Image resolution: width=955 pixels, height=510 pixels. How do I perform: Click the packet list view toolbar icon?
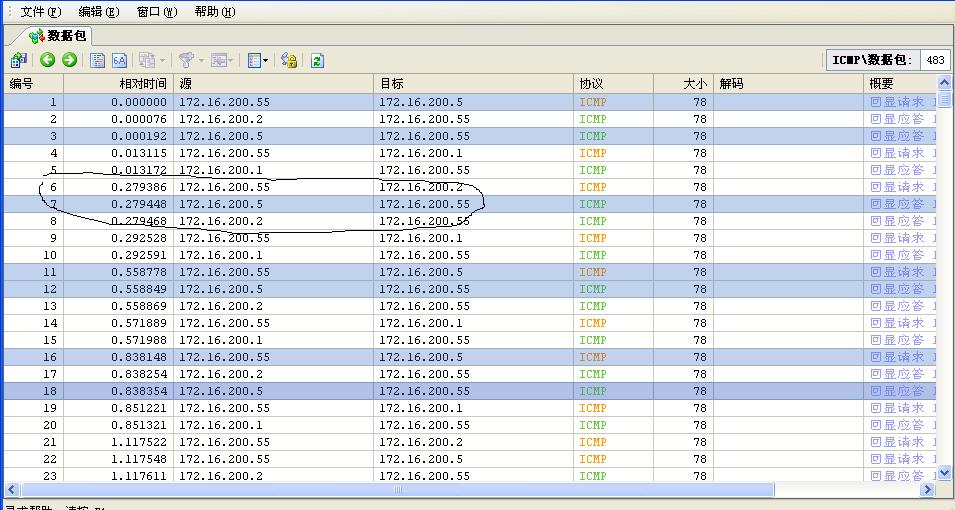98,60
